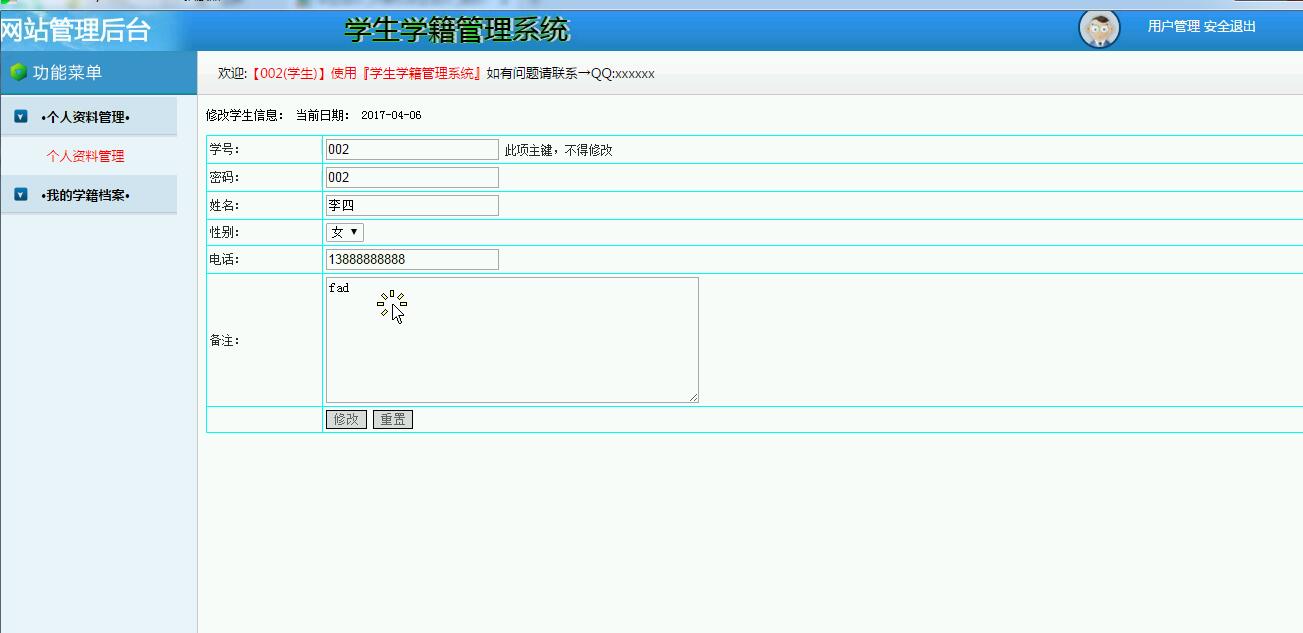This screenshot has width=1303, height=633.
Task: Select the •个人资料管理• menu header
Action: pos(86,117)
